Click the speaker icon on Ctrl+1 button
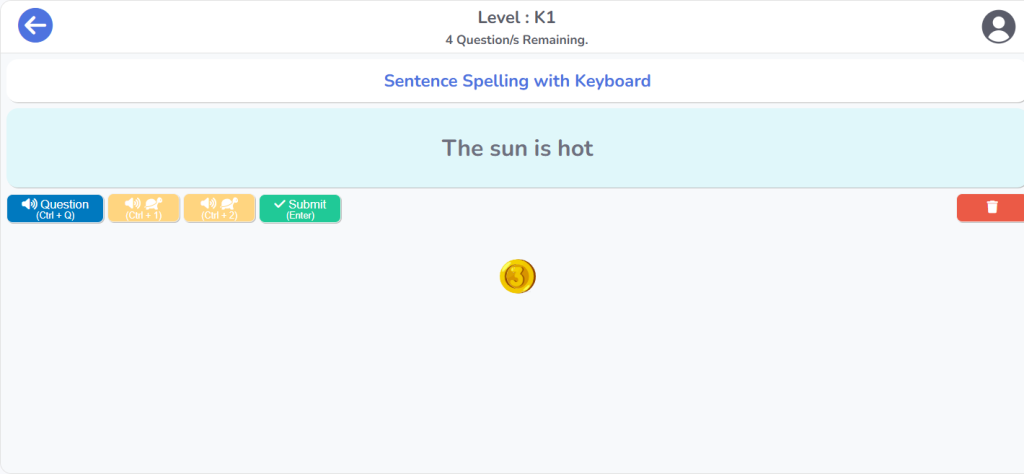 point(133,204)
